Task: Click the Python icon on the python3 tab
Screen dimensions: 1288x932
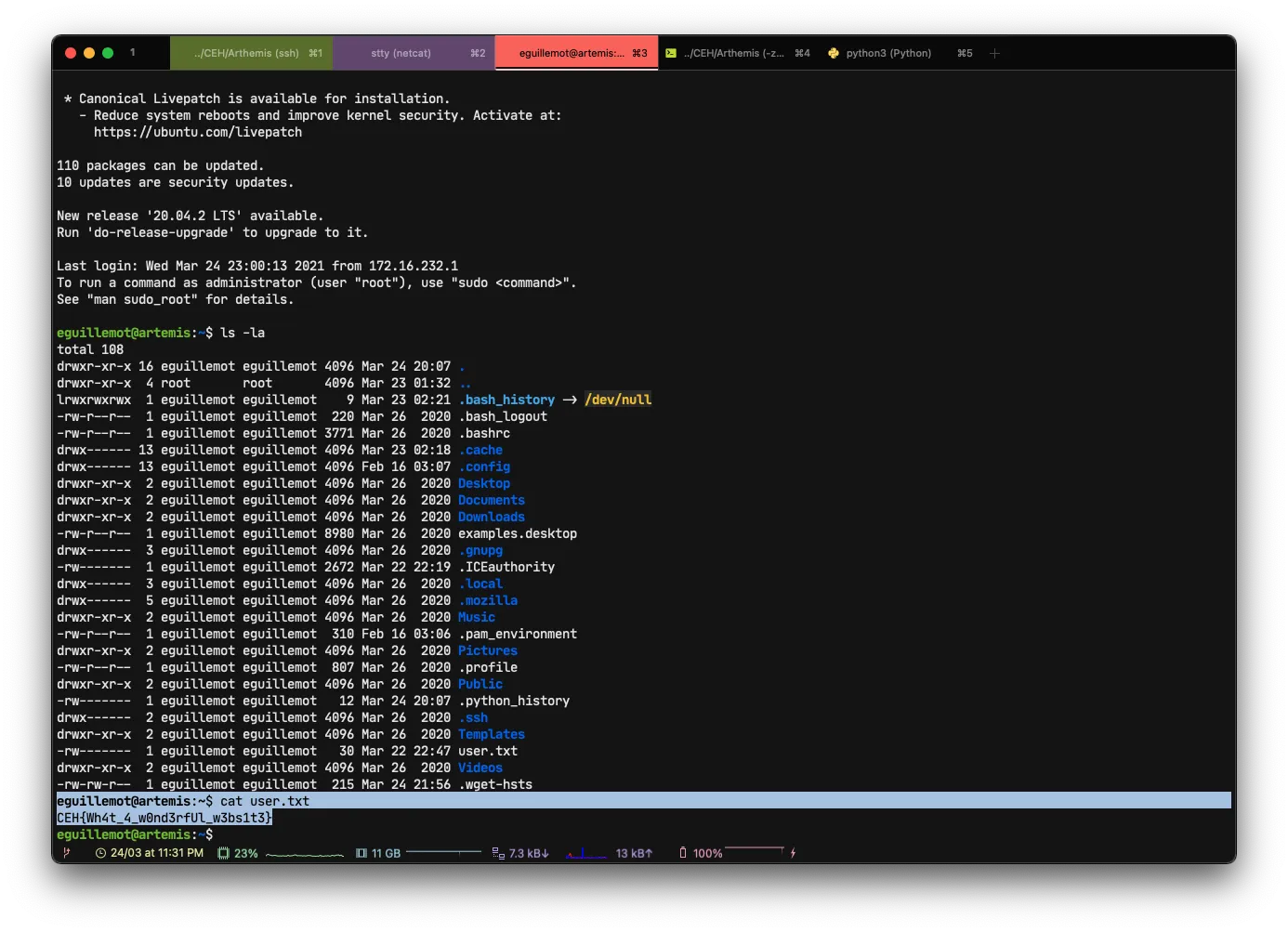Action: 834,54
